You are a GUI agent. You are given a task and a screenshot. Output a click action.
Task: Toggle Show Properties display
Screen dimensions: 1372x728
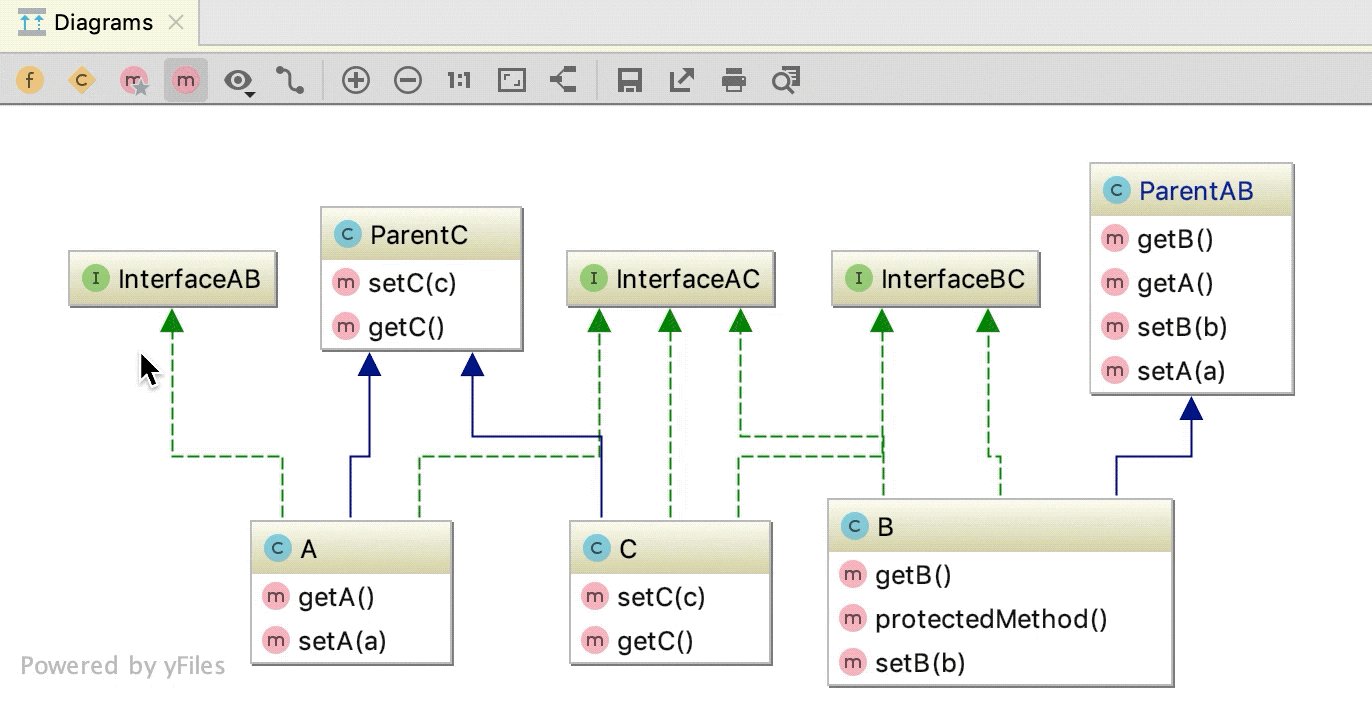point(133,79)
